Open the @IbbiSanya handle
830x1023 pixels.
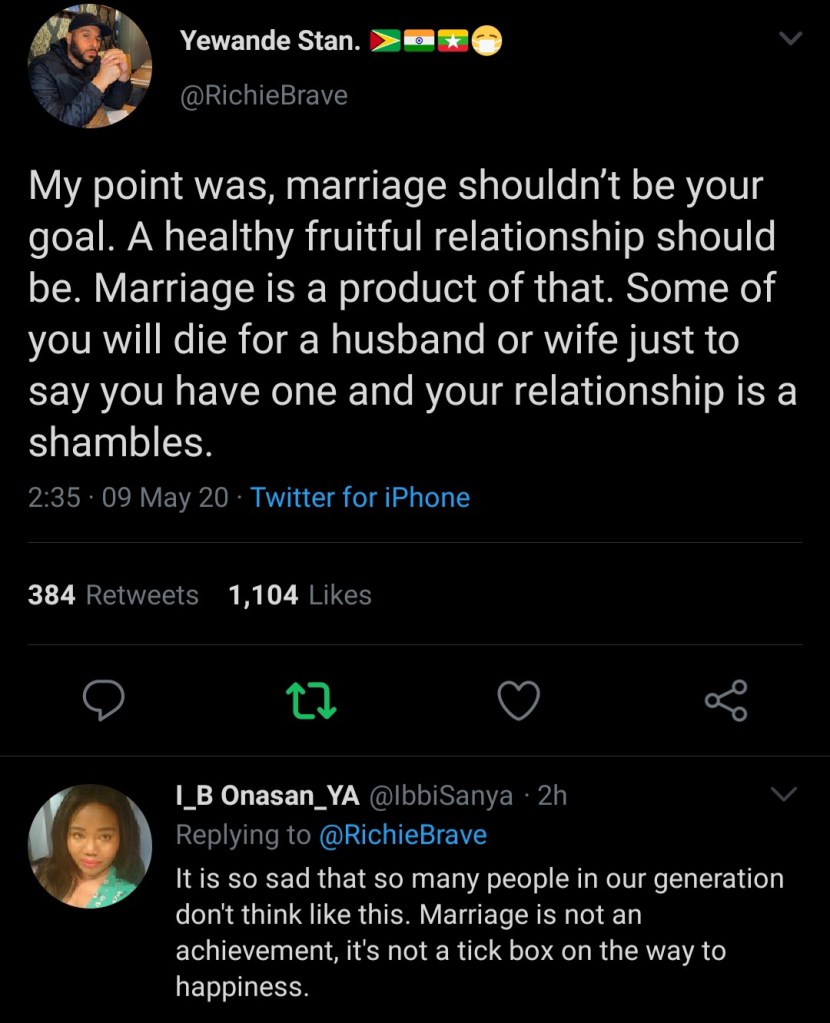pos(443,795)
